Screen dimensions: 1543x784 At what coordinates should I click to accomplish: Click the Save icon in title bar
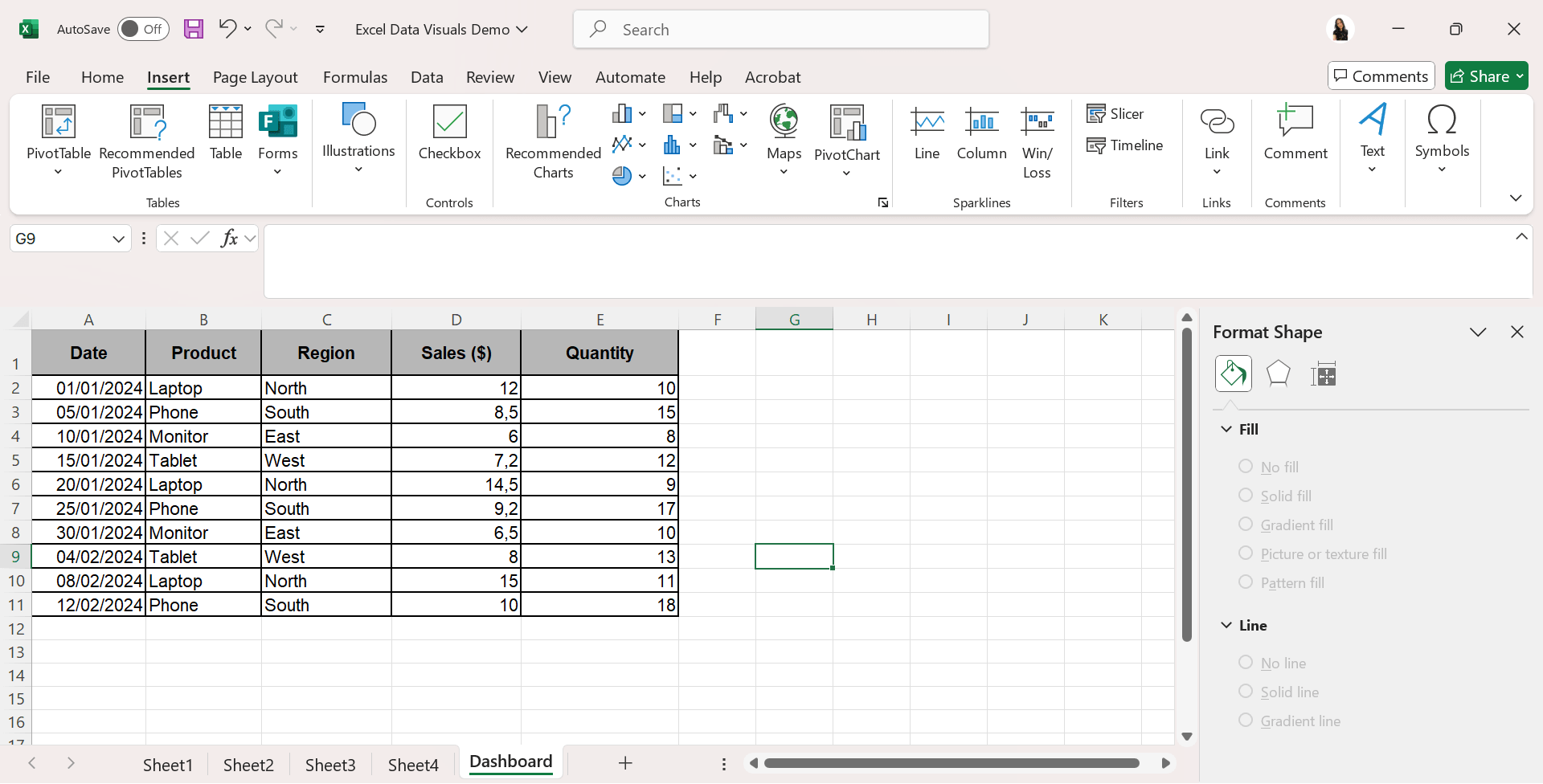click(194, 30)
